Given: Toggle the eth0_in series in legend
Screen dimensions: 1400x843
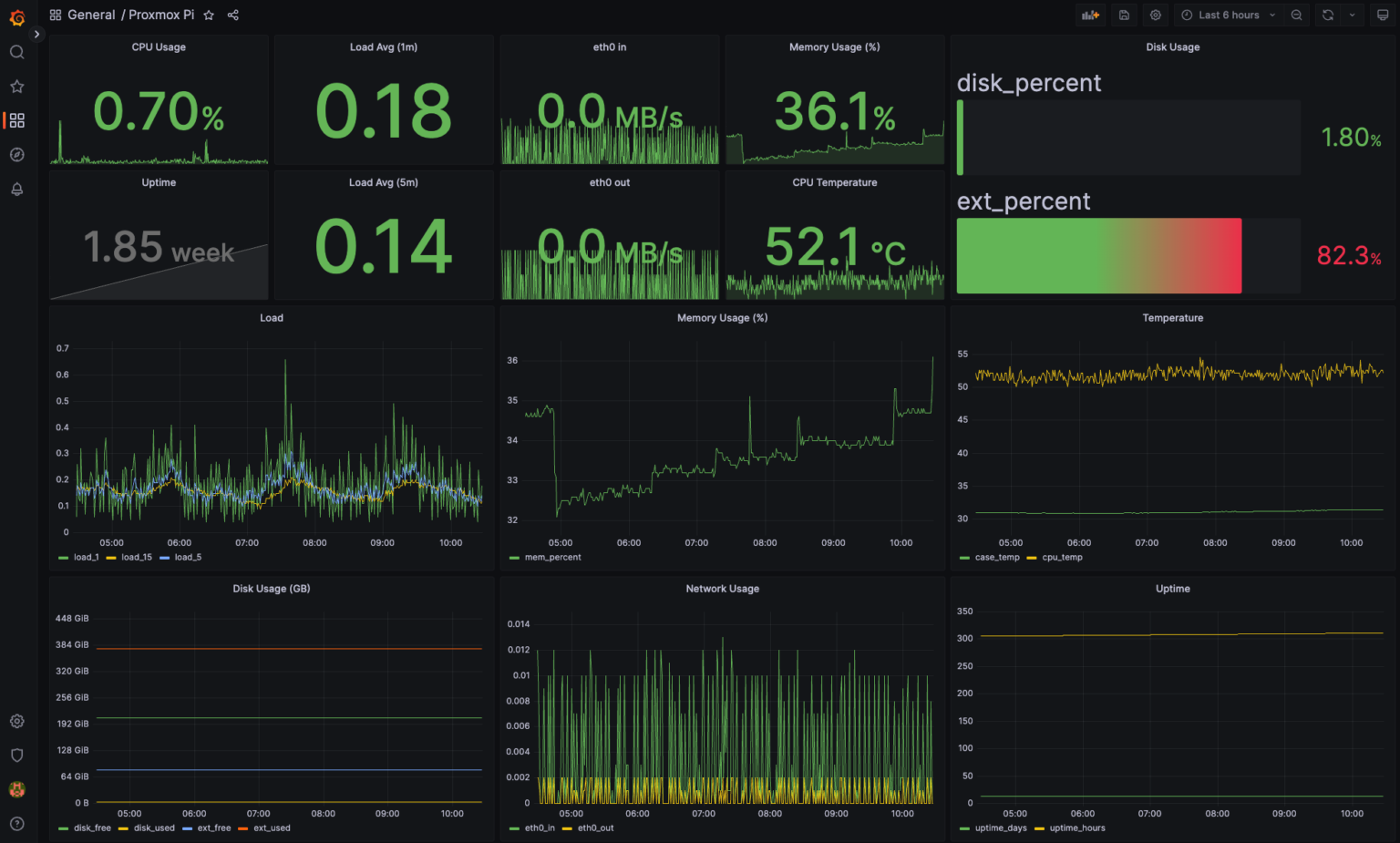Looking at the screenshot, I should 540,828.
